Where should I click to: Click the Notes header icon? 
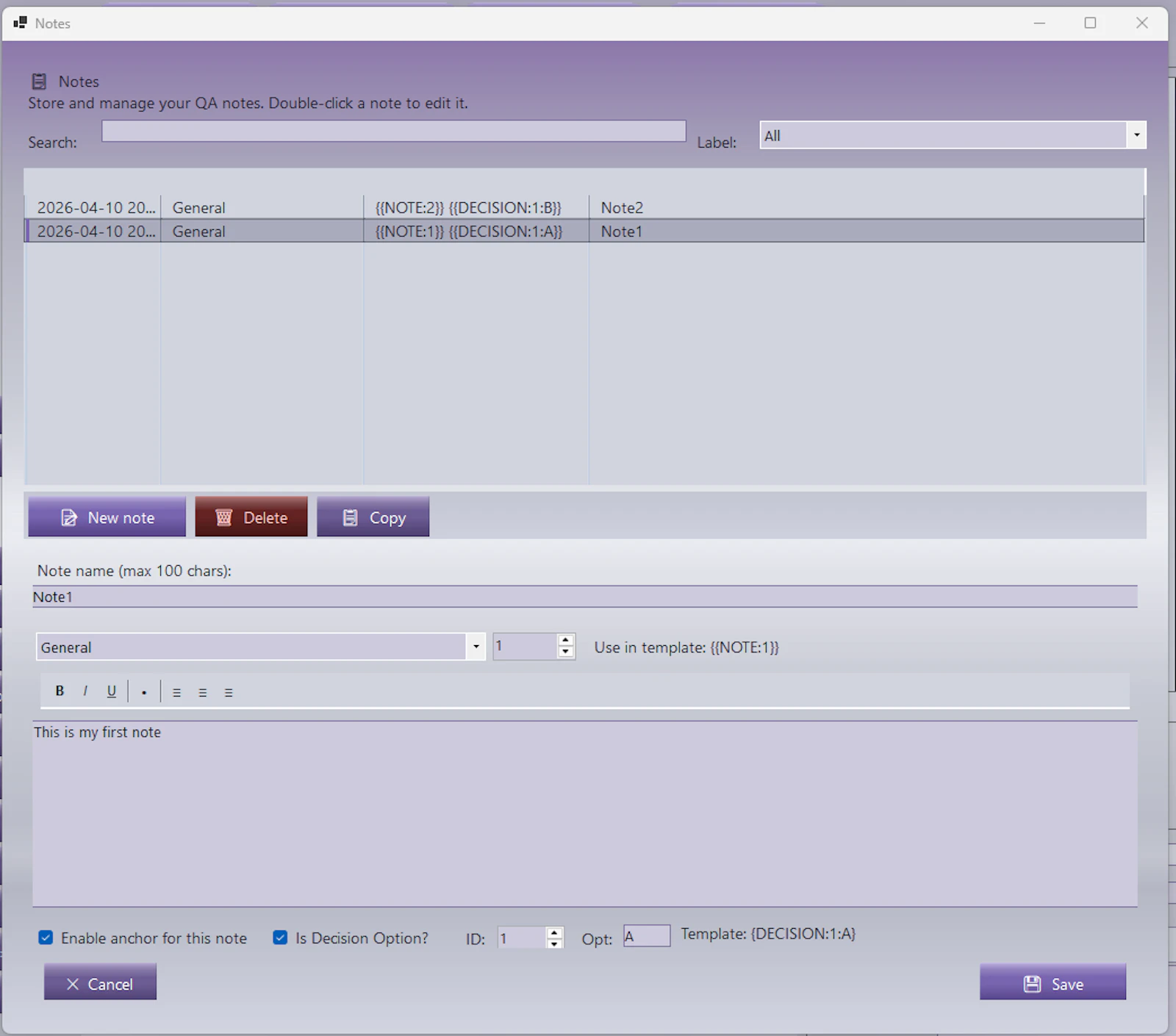40,82
